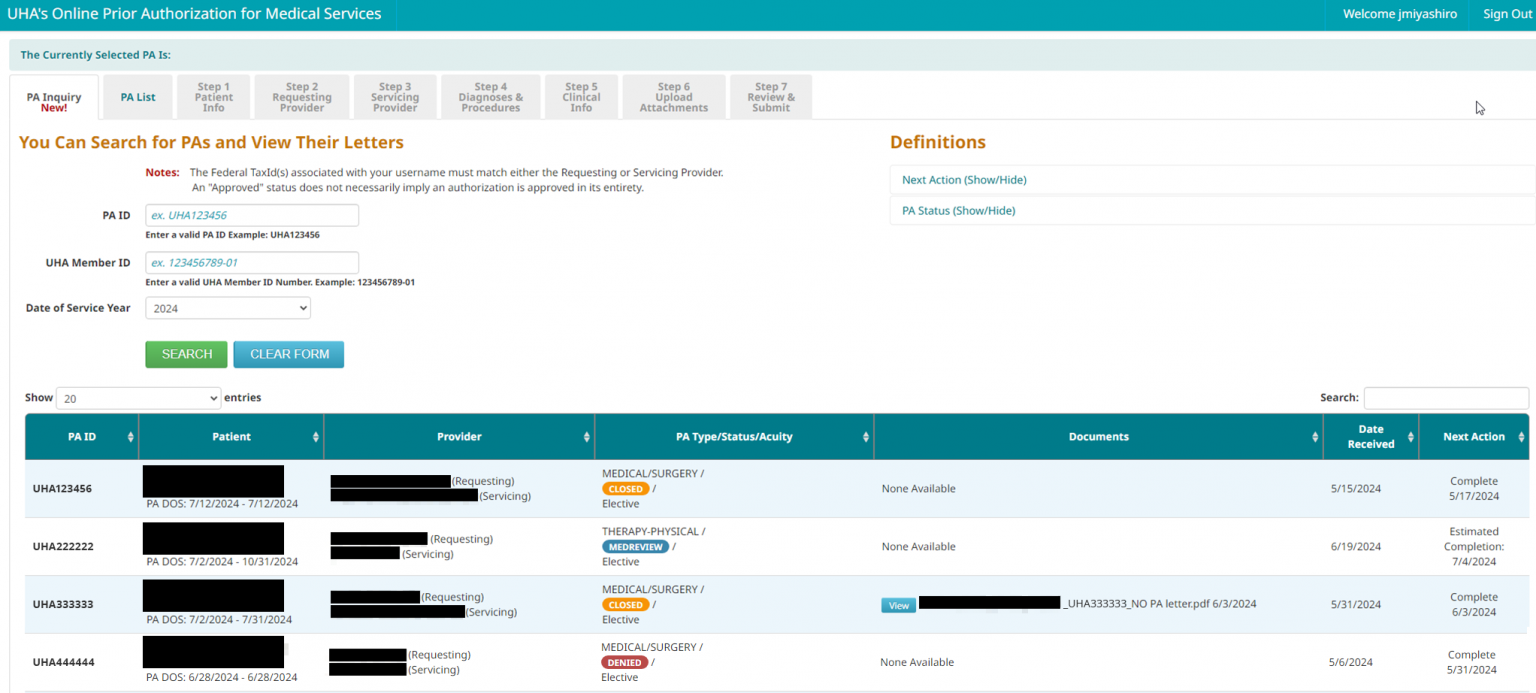Sort table by Documents column arrows

click(1314, 437)
